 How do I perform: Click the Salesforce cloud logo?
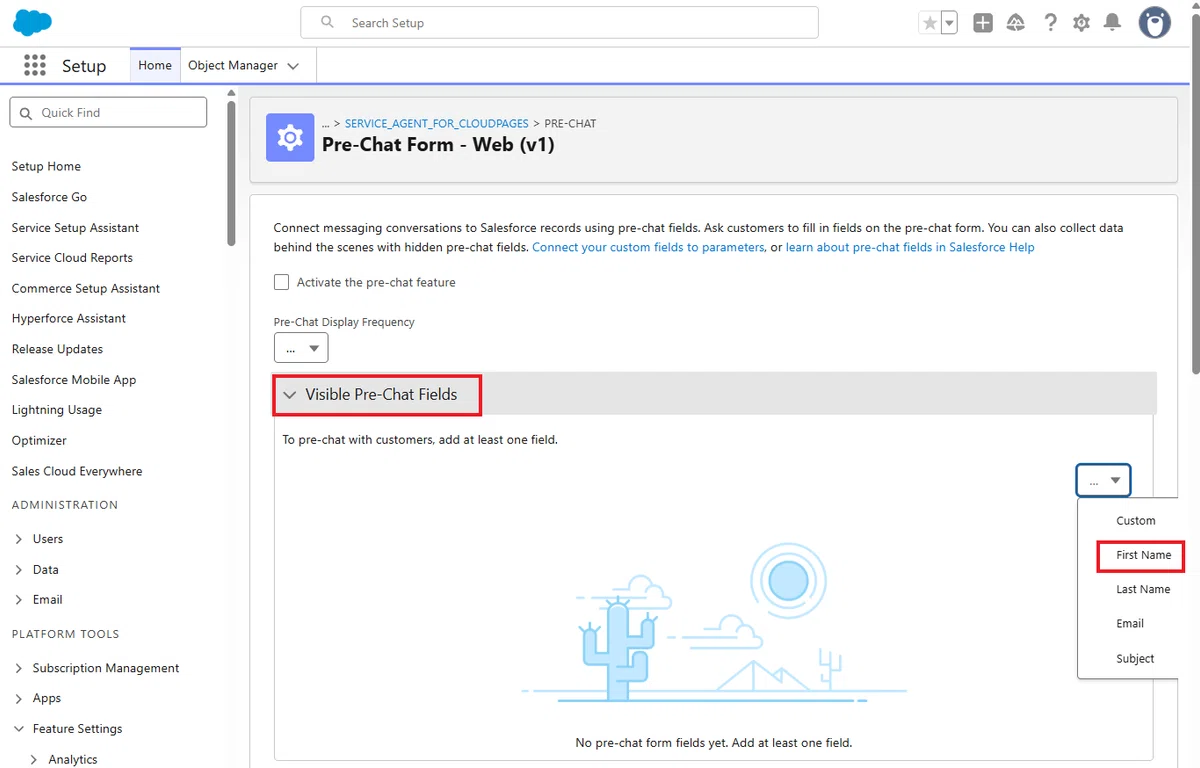coord(33,22)
